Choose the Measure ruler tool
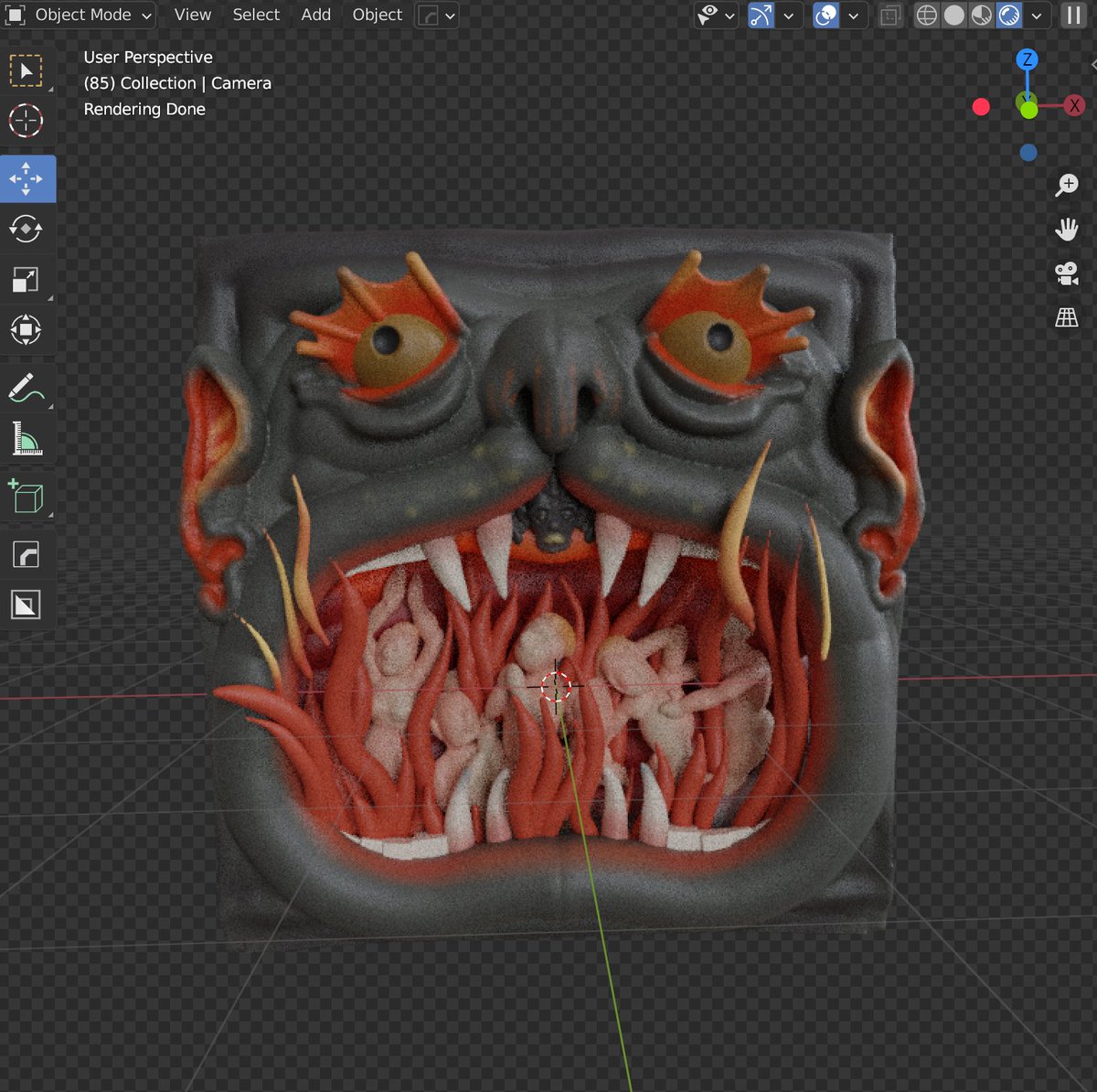The image size is (1097, 1092). [26, 438]
